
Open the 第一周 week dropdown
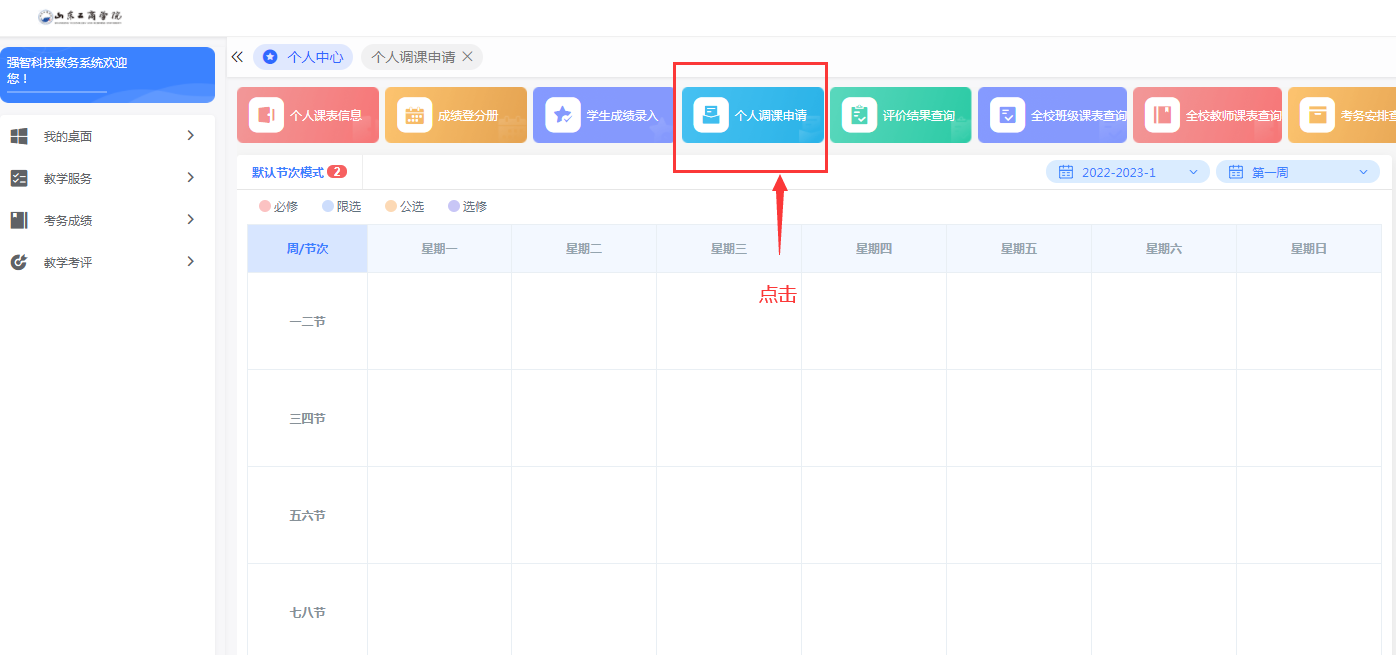tap(1297, 172)
